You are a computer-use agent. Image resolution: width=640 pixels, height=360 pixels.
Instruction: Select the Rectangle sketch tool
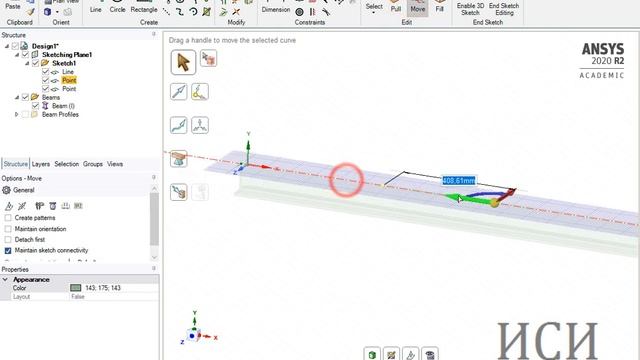pyautogui.click(x=144, y=7)
